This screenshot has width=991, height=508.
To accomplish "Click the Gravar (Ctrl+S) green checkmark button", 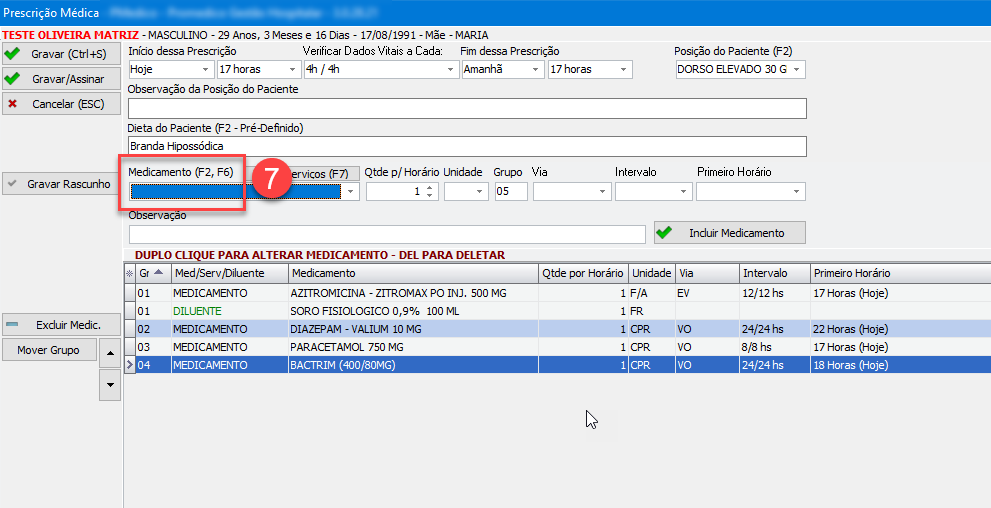I will pyautogui.click(x=61, y=53).
